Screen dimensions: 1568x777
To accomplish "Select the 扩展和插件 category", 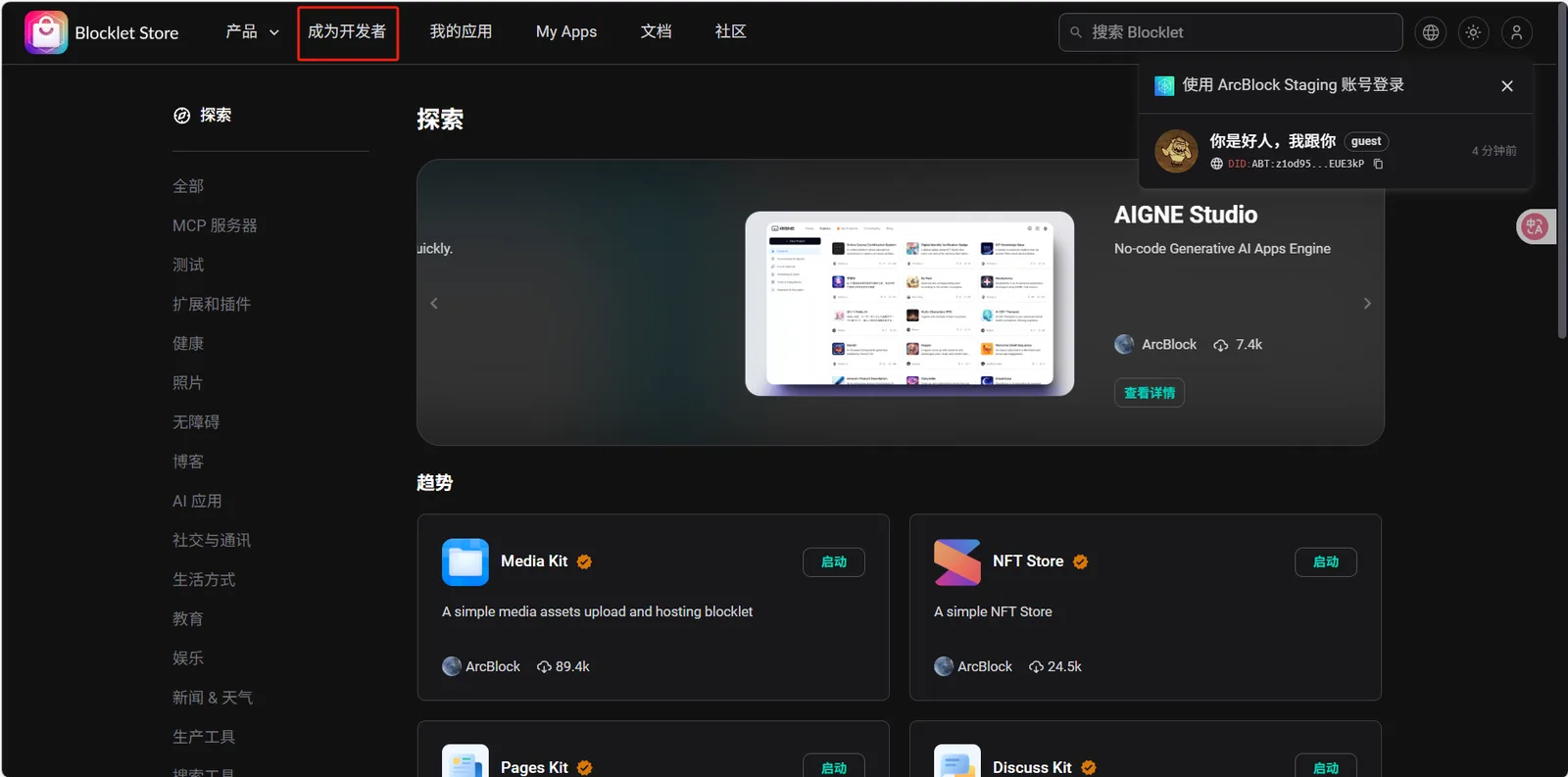I will click(212, 304).
